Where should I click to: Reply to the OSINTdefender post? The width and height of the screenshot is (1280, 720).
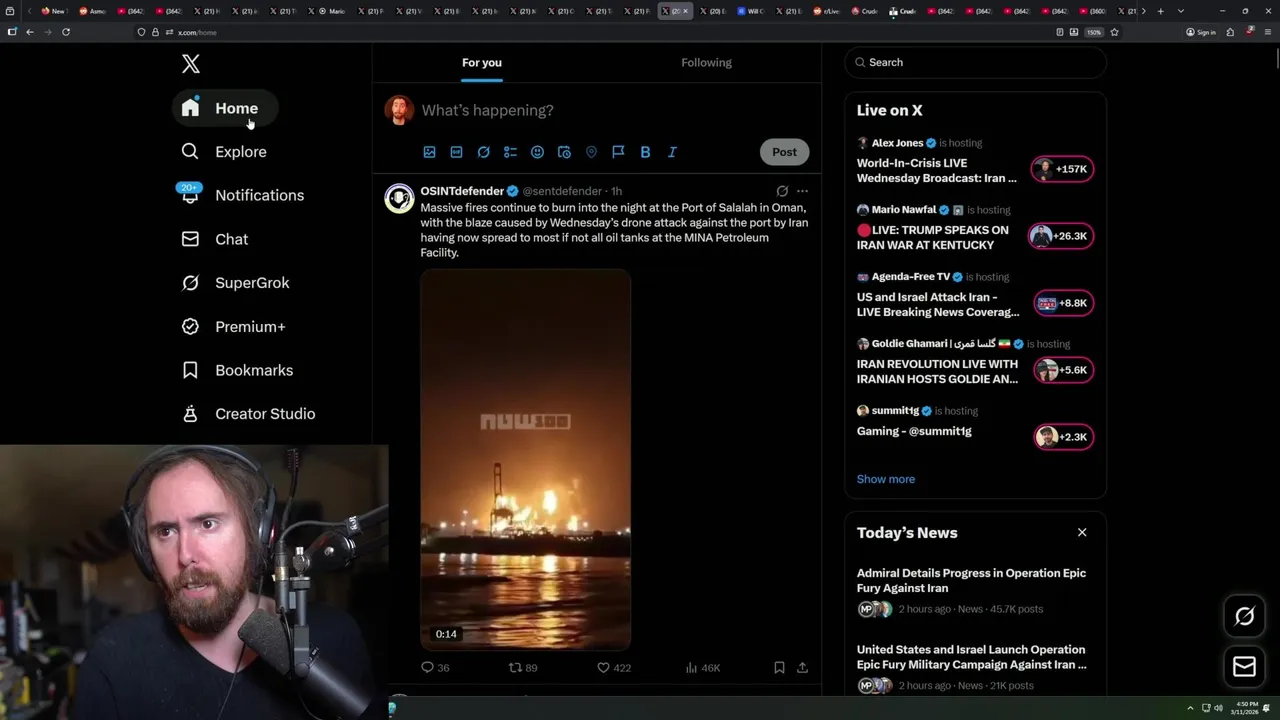435,667
